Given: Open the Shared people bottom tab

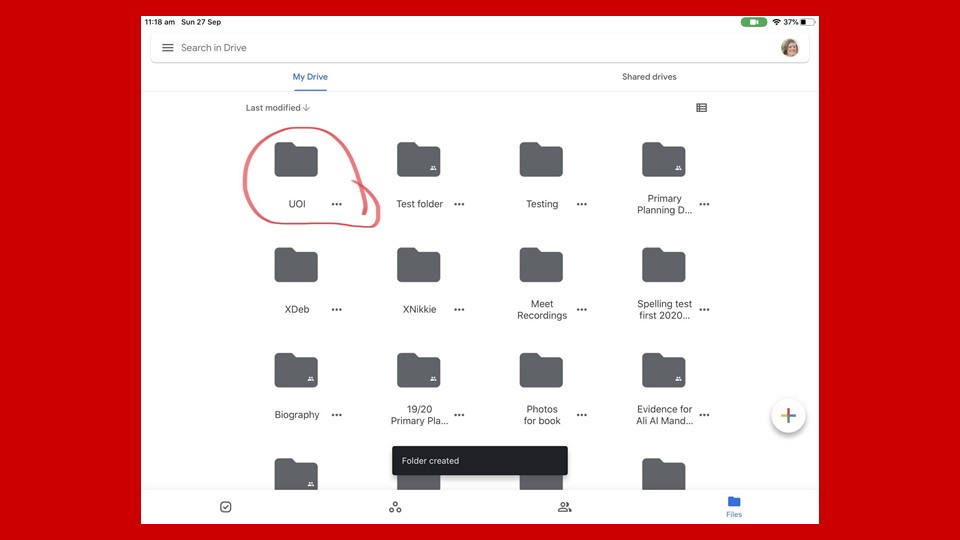Looking at the screenshot, I should pyautogui.click(x=564, y=507).
